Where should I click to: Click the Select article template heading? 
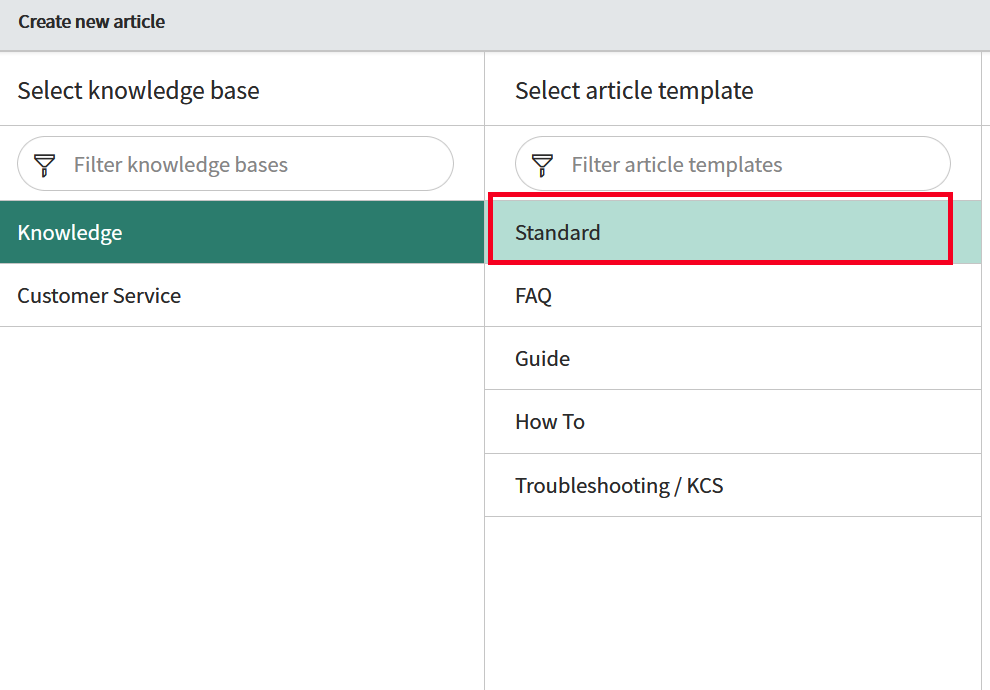pos(634,90)
